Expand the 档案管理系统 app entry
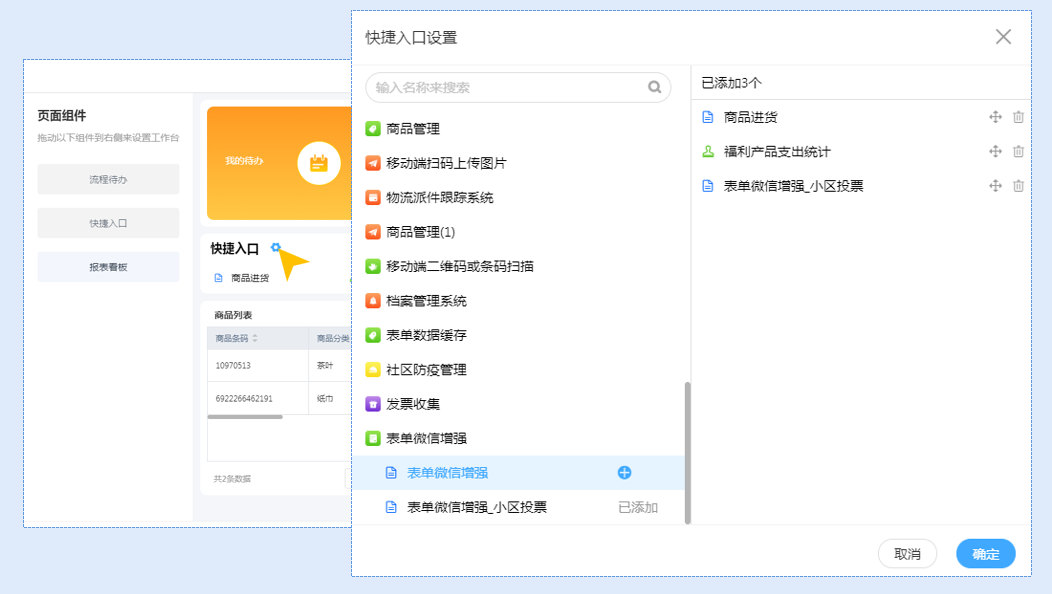Screen dimensions: 1052x594 pos(426,301)
